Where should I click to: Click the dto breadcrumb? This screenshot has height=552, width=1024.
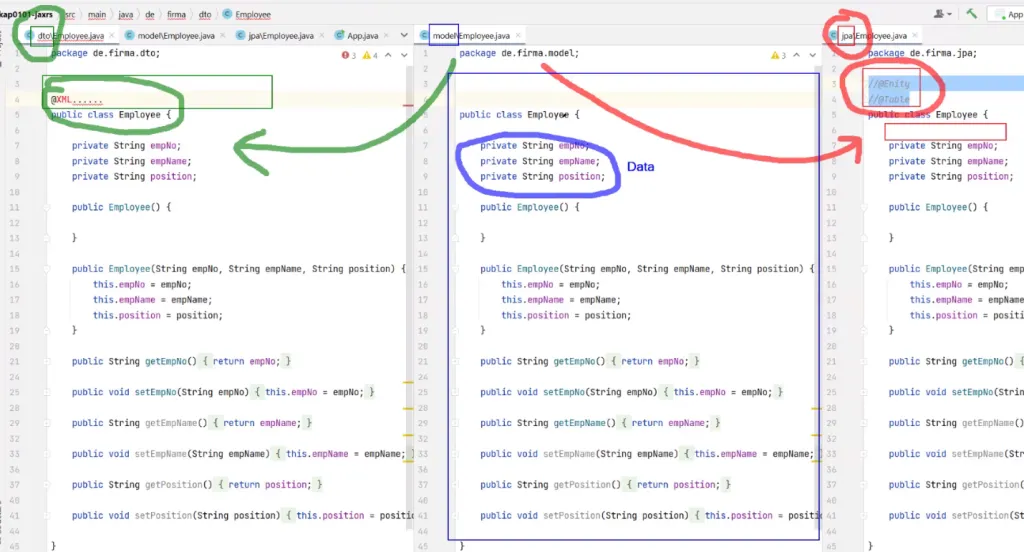(x=205, y=14)
